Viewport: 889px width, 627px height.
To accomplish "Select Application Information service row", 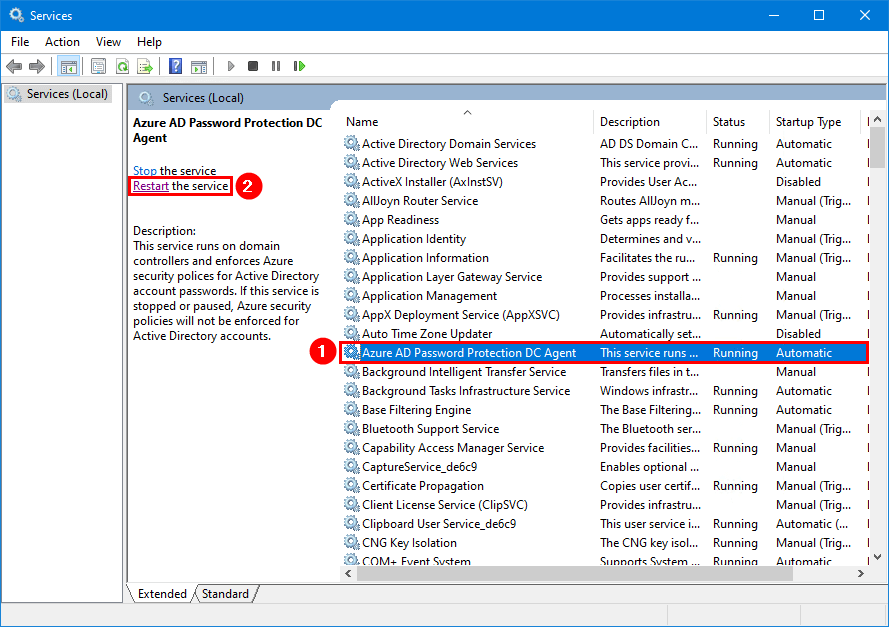I will [x=604, y=258].
